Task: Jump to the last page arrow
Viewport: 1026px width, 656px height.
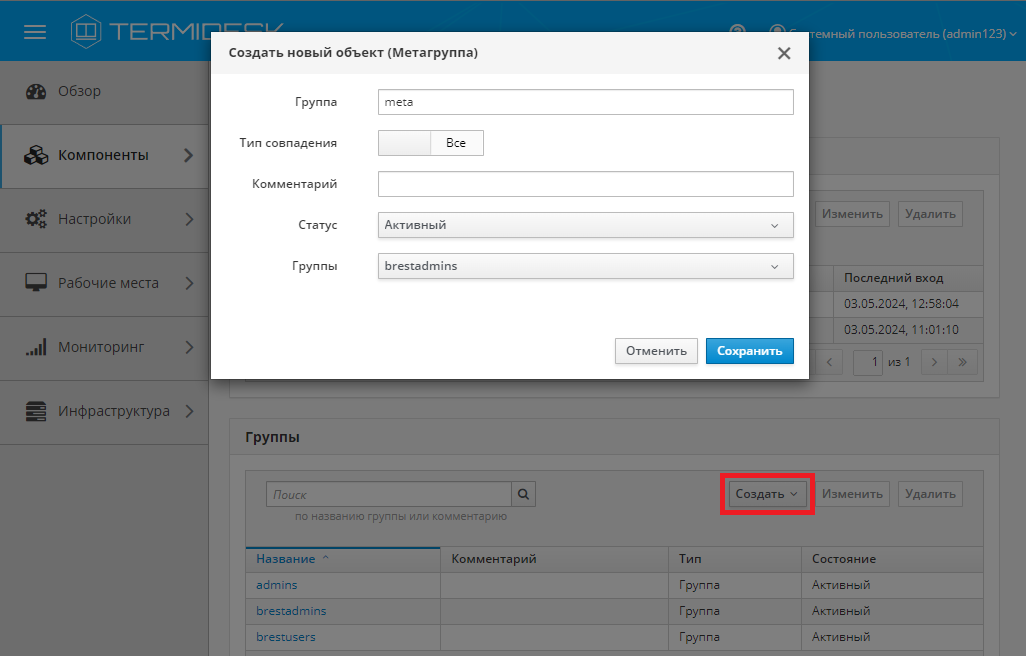Action: (x=963, y=362)
